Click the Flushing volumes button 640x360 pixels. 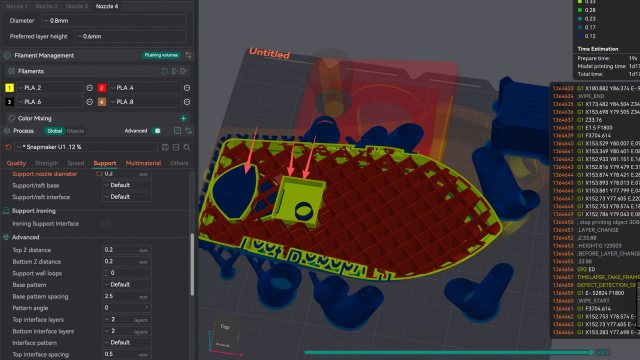(x=162, y=55)
